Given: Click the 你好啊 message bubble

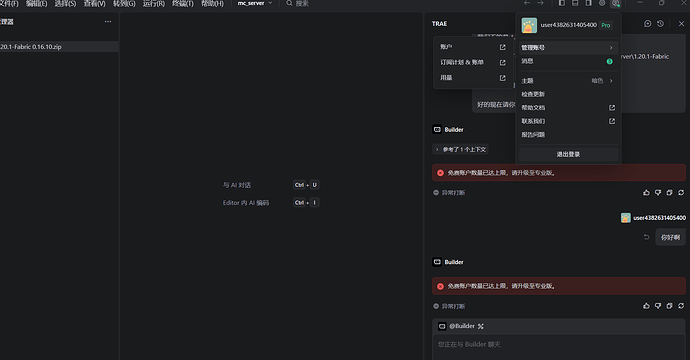Looking at the screenshot, I should (670, 238).
